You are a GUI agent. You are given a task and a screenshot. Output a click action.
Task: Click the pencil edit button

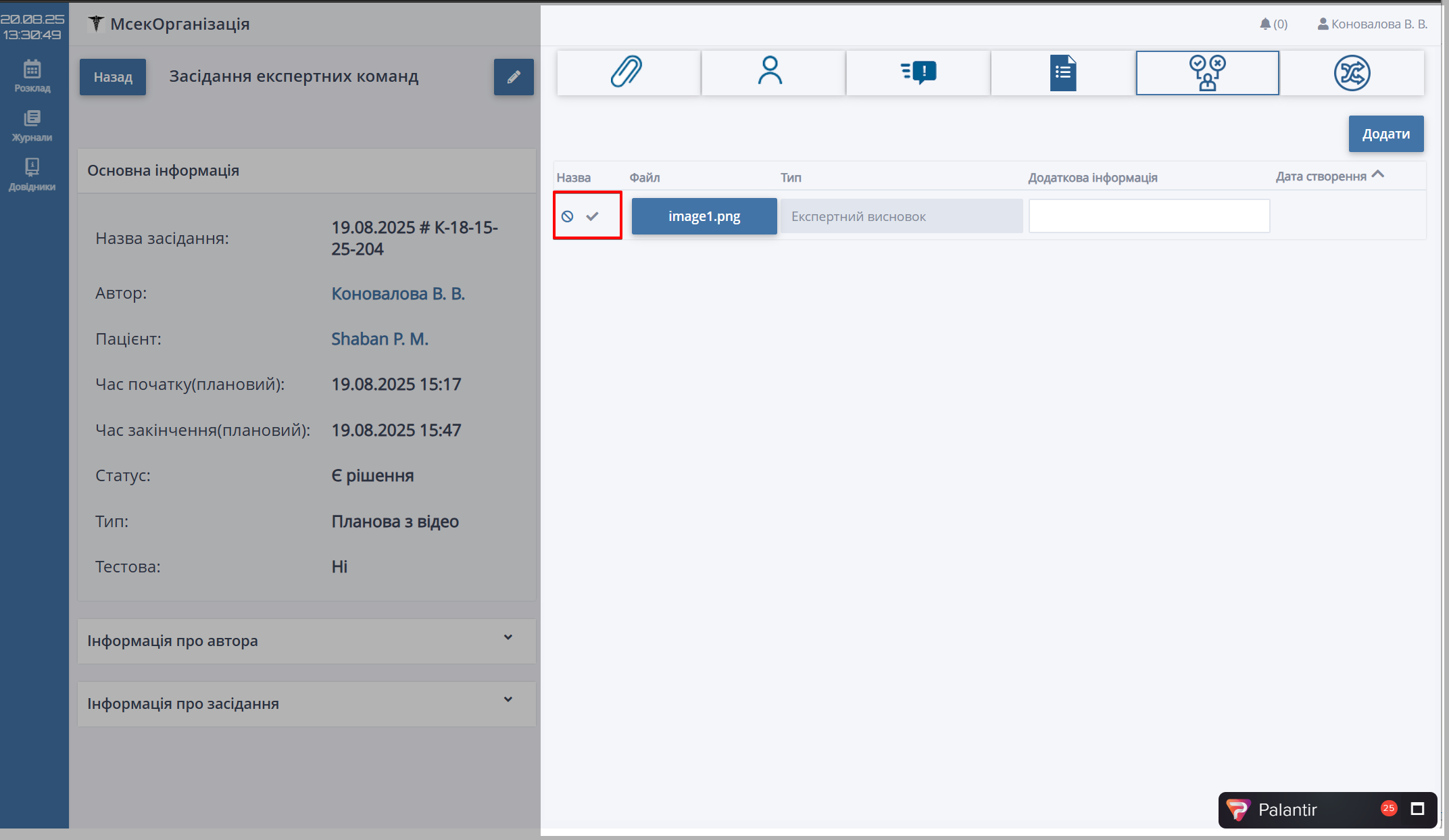(x=514, y=77)
